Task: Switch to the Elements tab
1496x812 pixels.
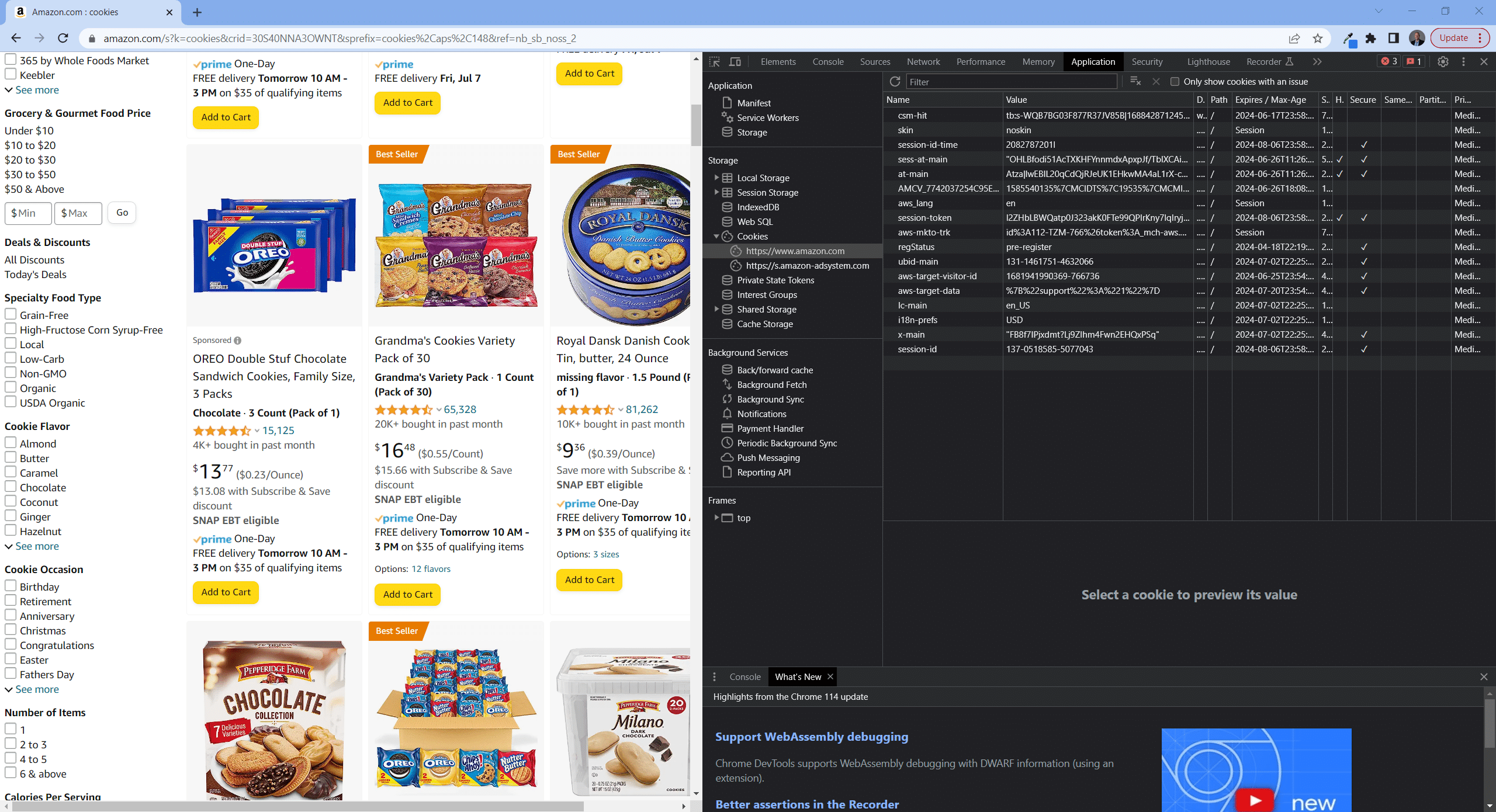Action: pos(778,61)
